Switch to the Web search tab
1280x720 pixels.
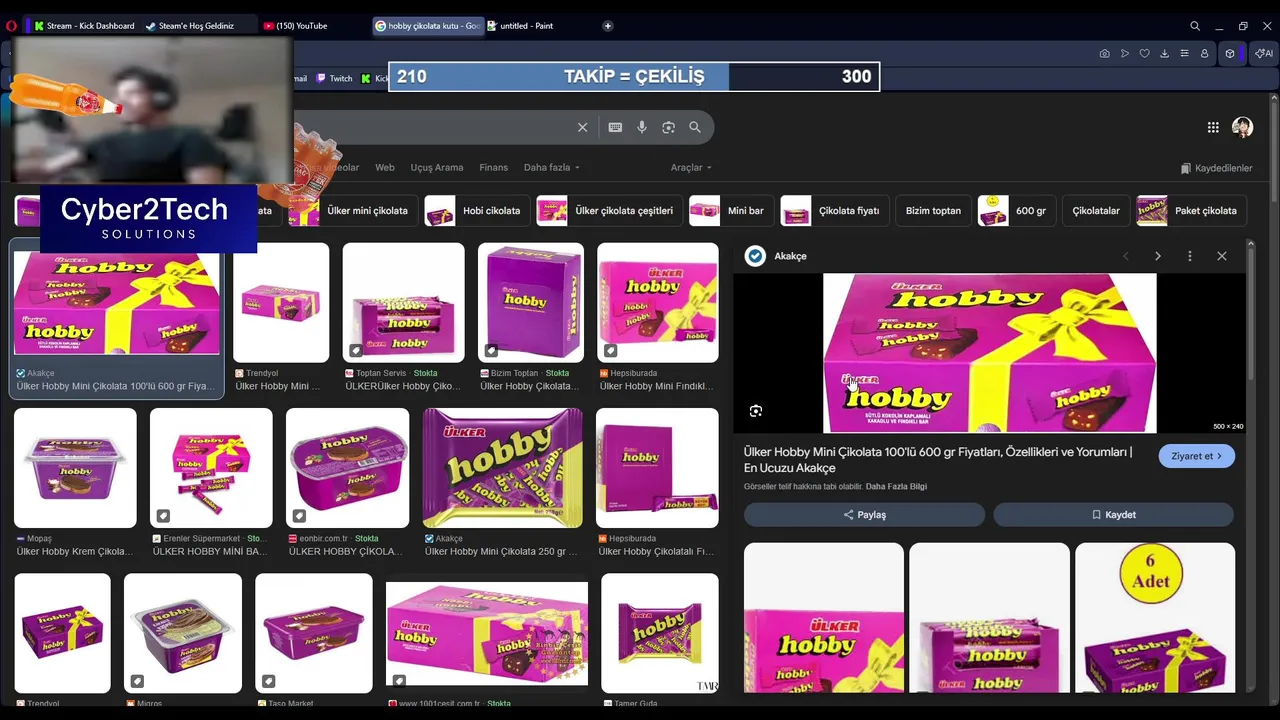(x=385, y=167)
